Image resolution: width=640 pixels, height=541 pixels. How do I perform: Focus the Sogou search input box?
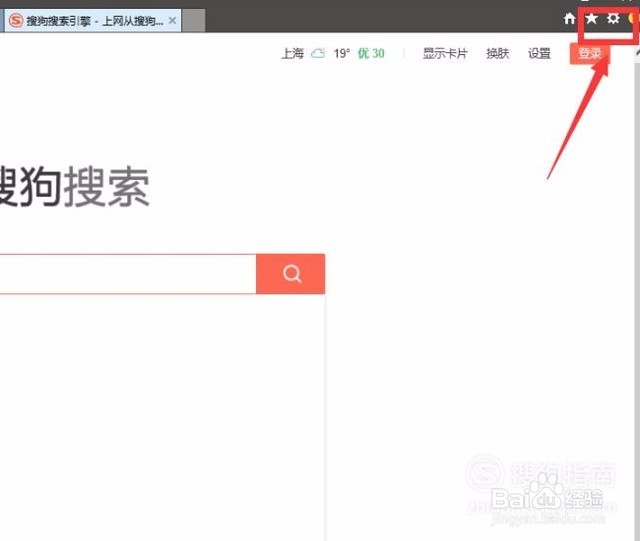tap(128, 274)
